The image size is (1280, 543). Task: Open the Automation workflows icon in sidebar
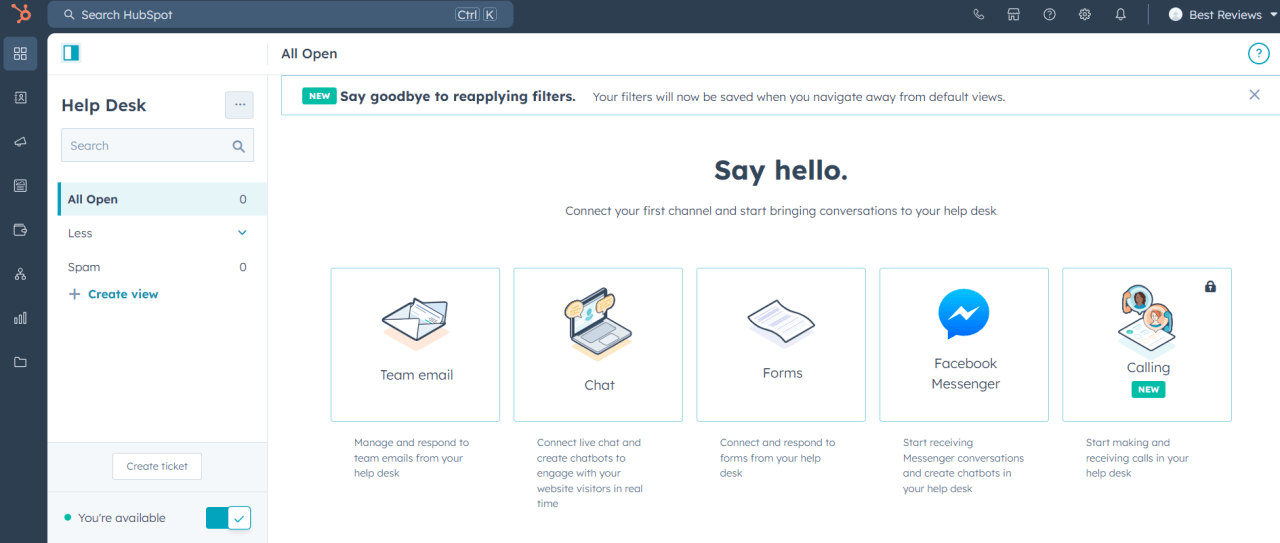(x=20, y=273)
